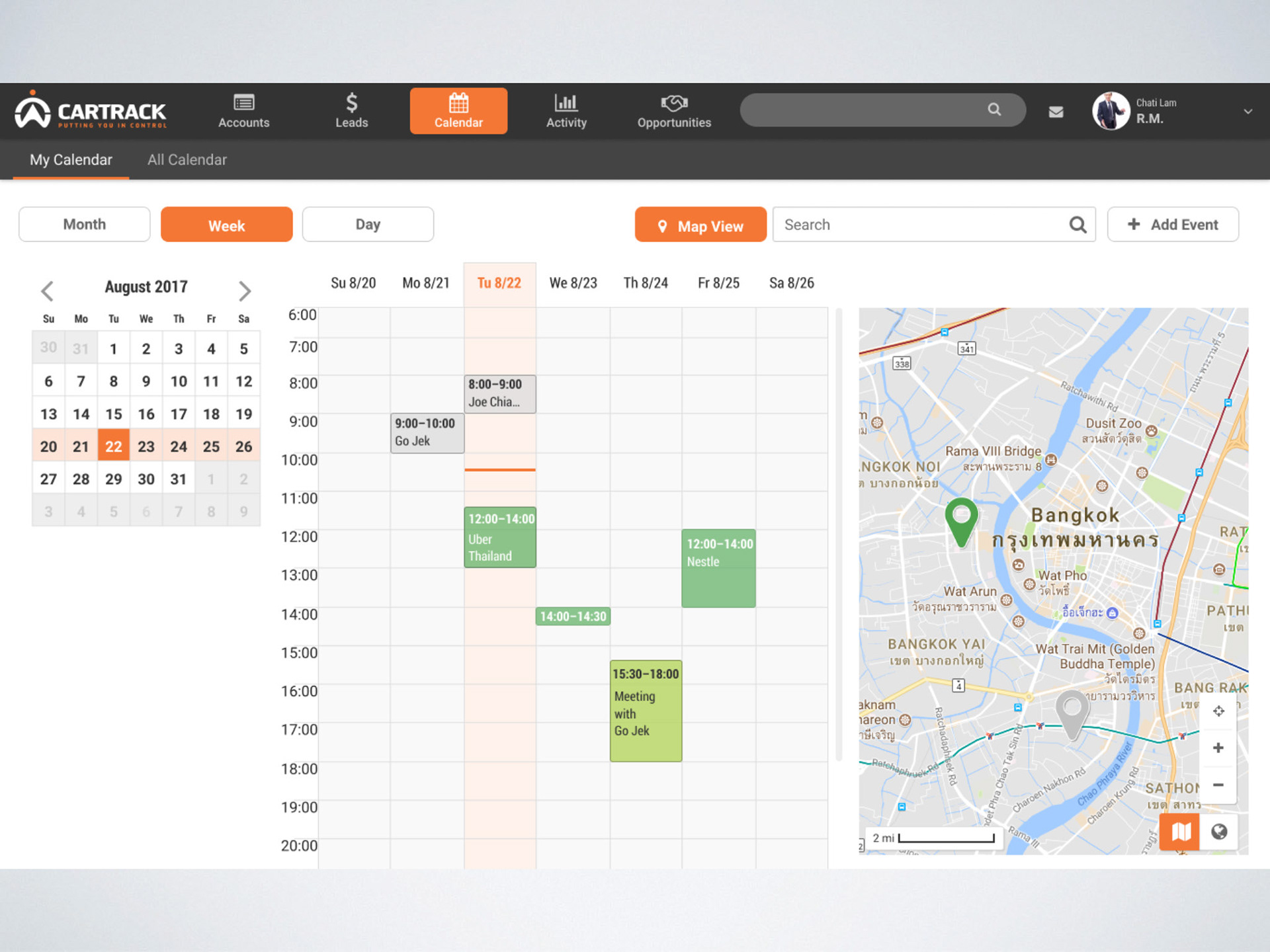Open the 9:00–10:00 Go Jek event
The height and width of the screenshot is (952, 1270).
pos(427,433)
